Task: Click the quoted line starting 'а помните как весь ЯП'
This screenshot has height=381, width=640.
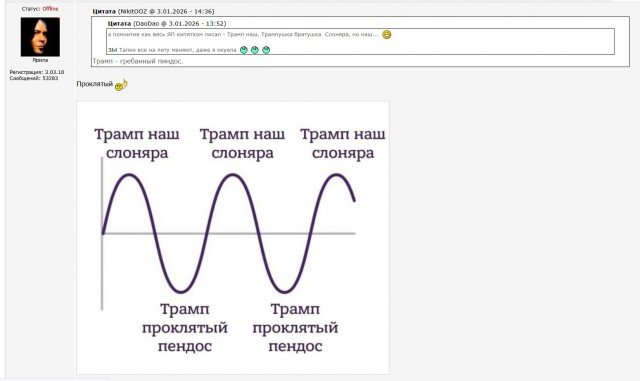Action: (x=243, y=34)
